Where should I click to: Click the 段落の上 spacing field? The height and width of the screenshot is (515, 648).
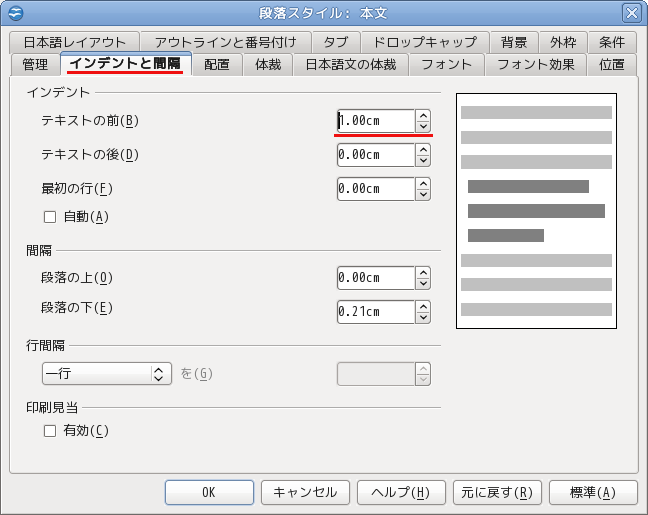[376, 278]
